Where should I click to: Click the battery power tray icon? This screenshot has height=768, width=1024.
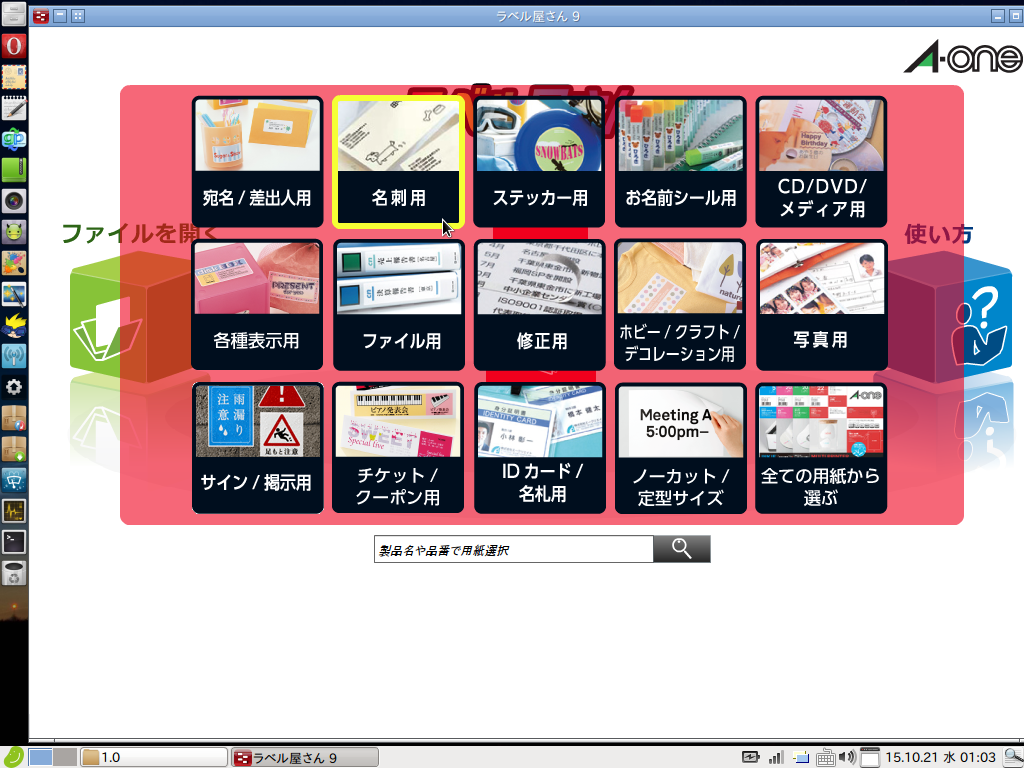750,758
